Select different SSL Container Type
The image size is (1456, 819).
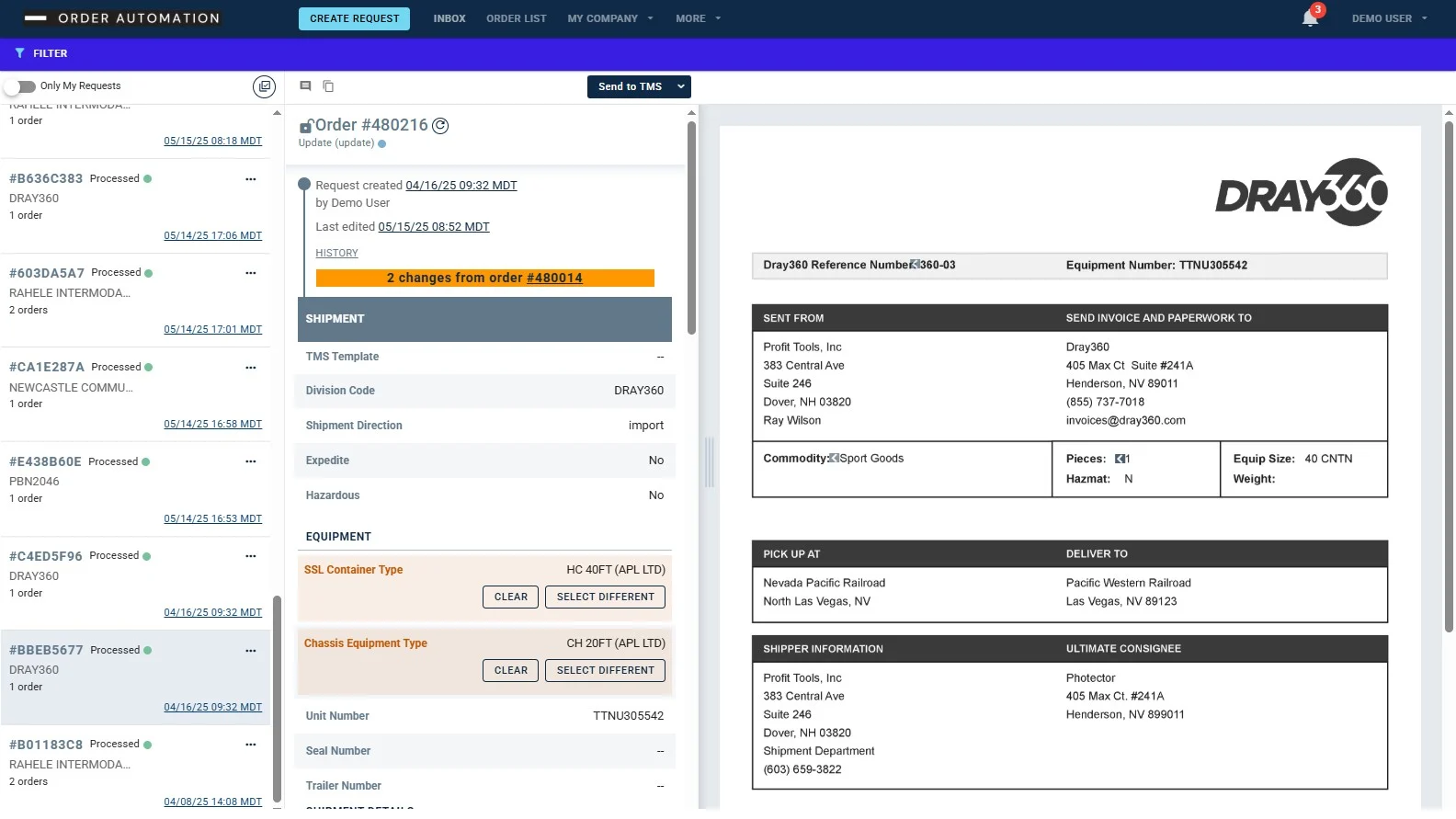tap(606, 597)
